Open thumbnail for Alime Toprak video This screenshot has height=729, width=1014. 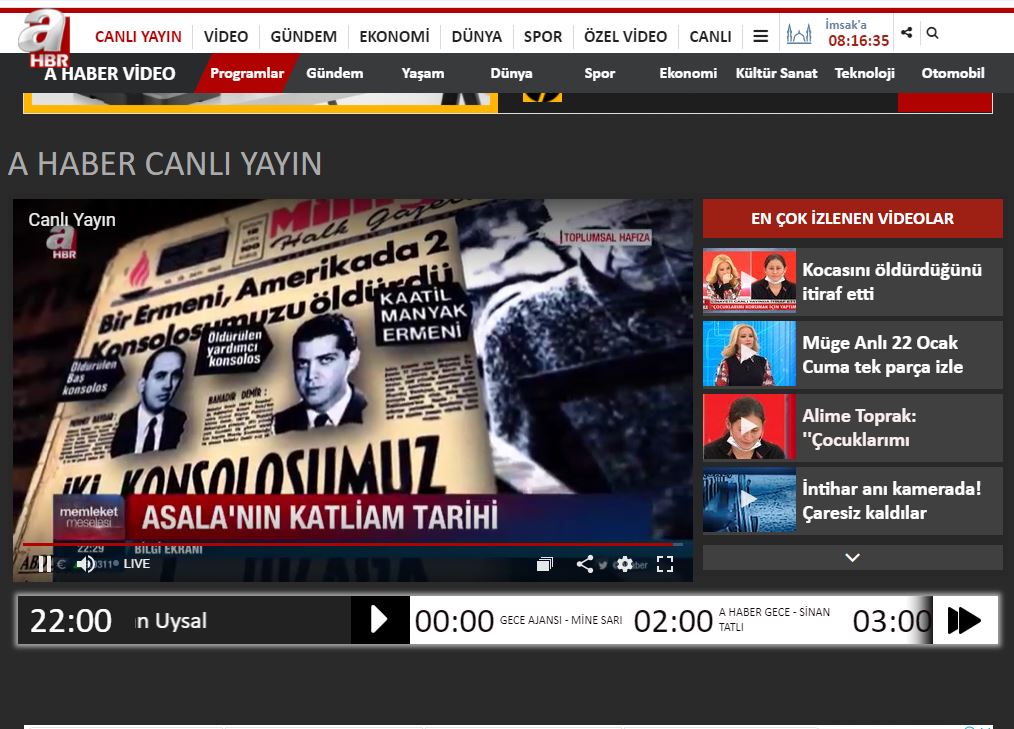point(750,428)
